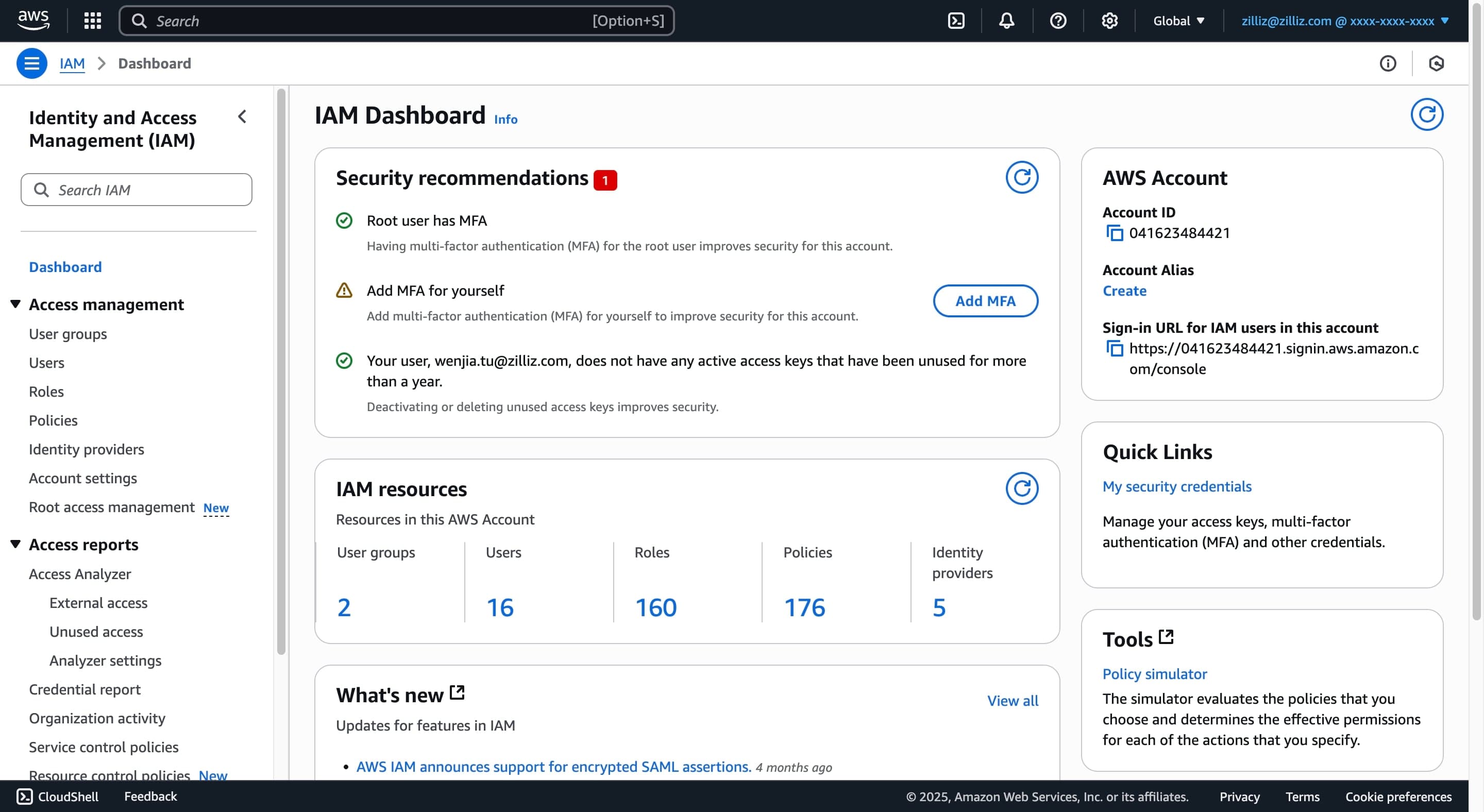The image size is (1484, 812).
Task: Toggle the blue hamburger navigation menu
Action: pos(31,63)
